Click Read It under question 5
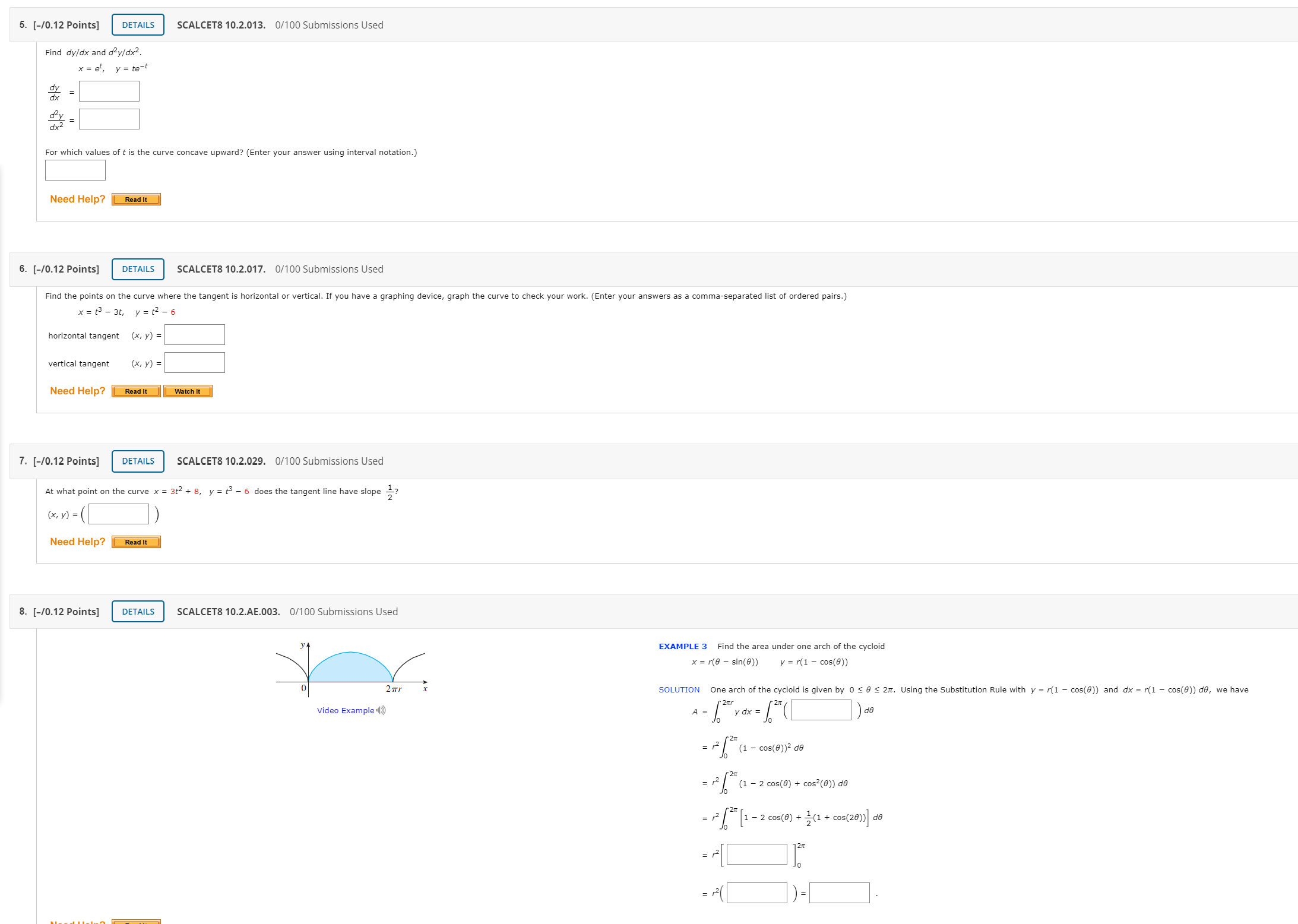This screenshot has width=1298, height=924. [136, 200]
